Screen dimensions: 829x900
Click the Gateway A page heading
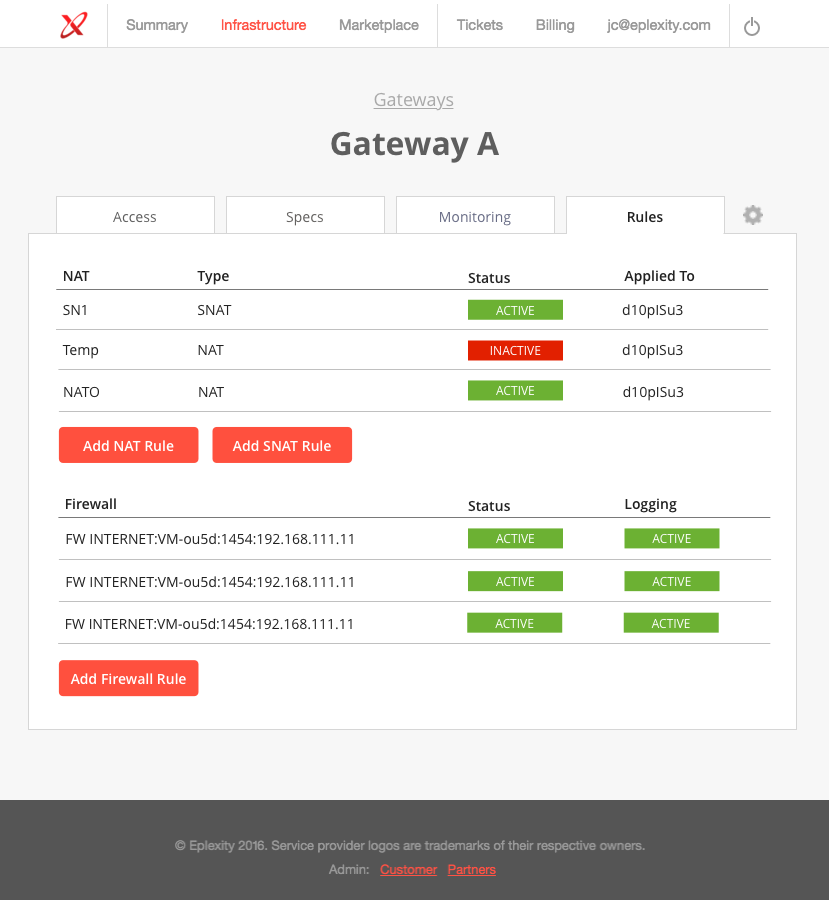click(x=414, y=143)
